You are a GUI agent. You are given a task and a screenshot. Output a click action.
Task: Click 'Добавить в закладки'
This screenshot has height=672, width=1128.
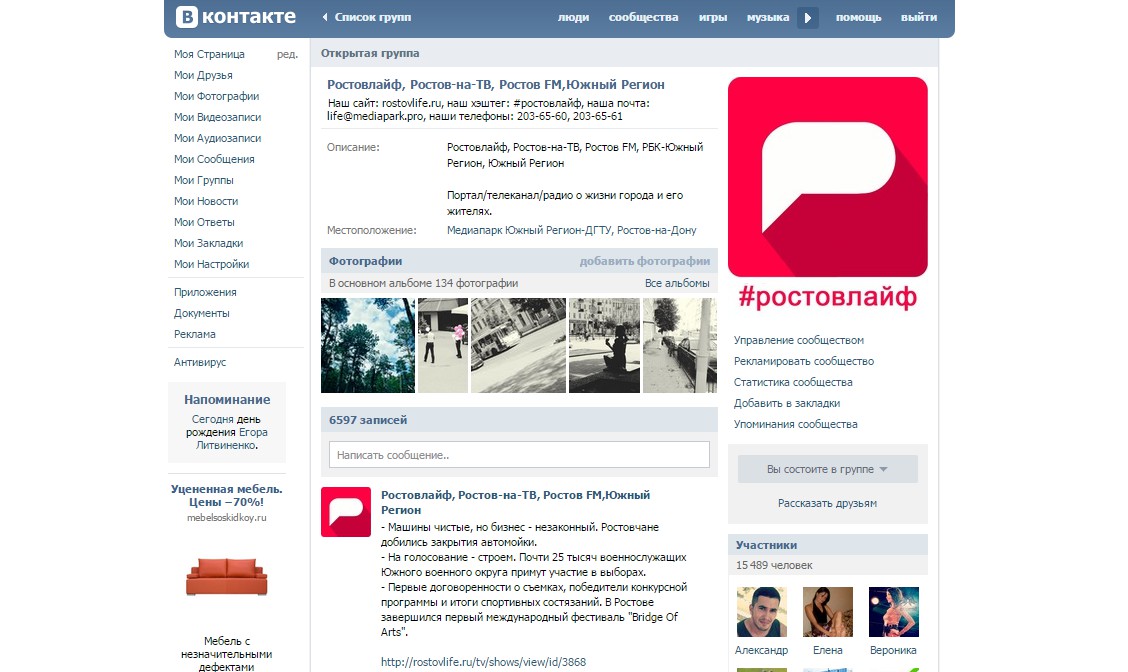pos(787,403)
